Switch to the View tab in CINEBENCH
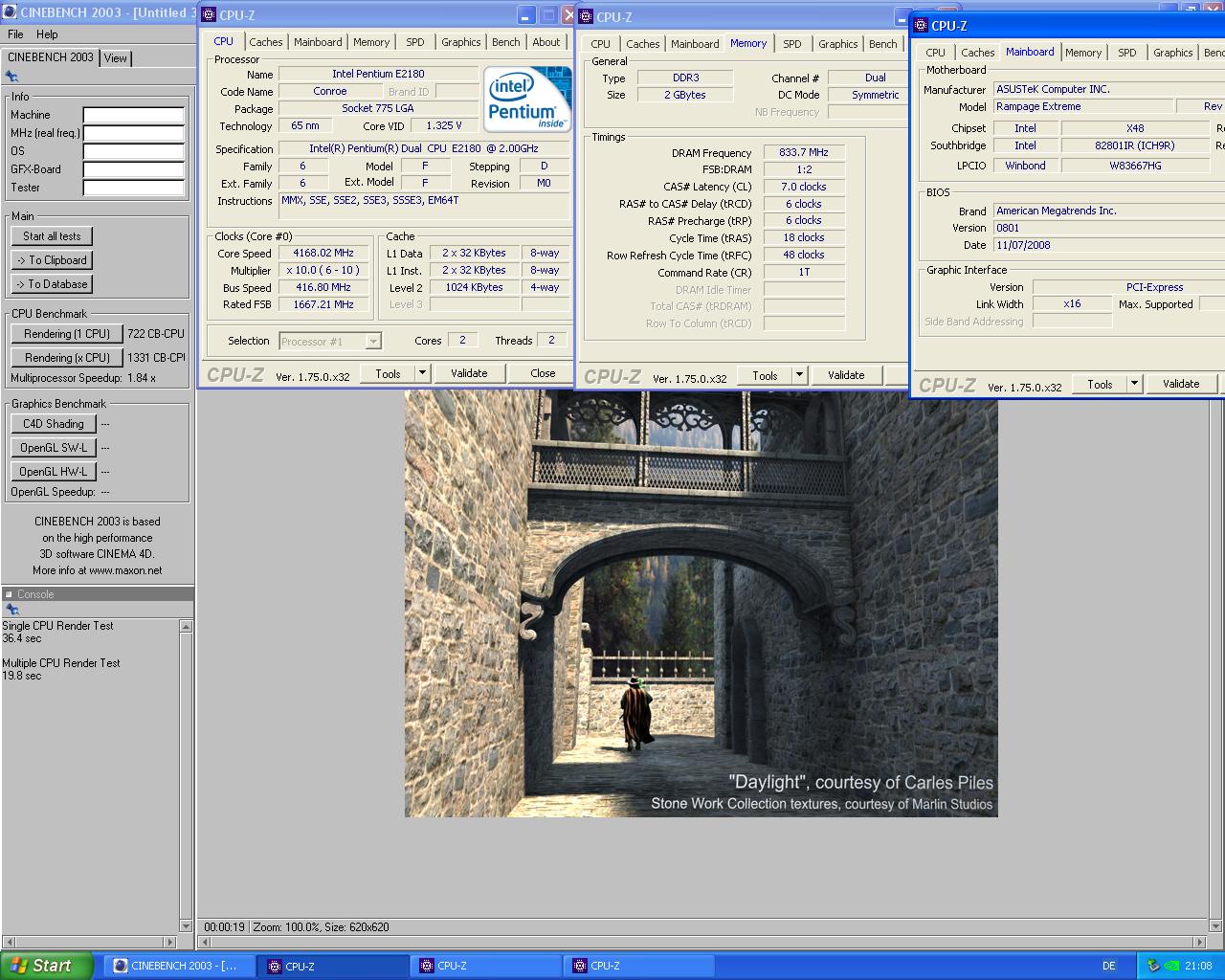 116,58
